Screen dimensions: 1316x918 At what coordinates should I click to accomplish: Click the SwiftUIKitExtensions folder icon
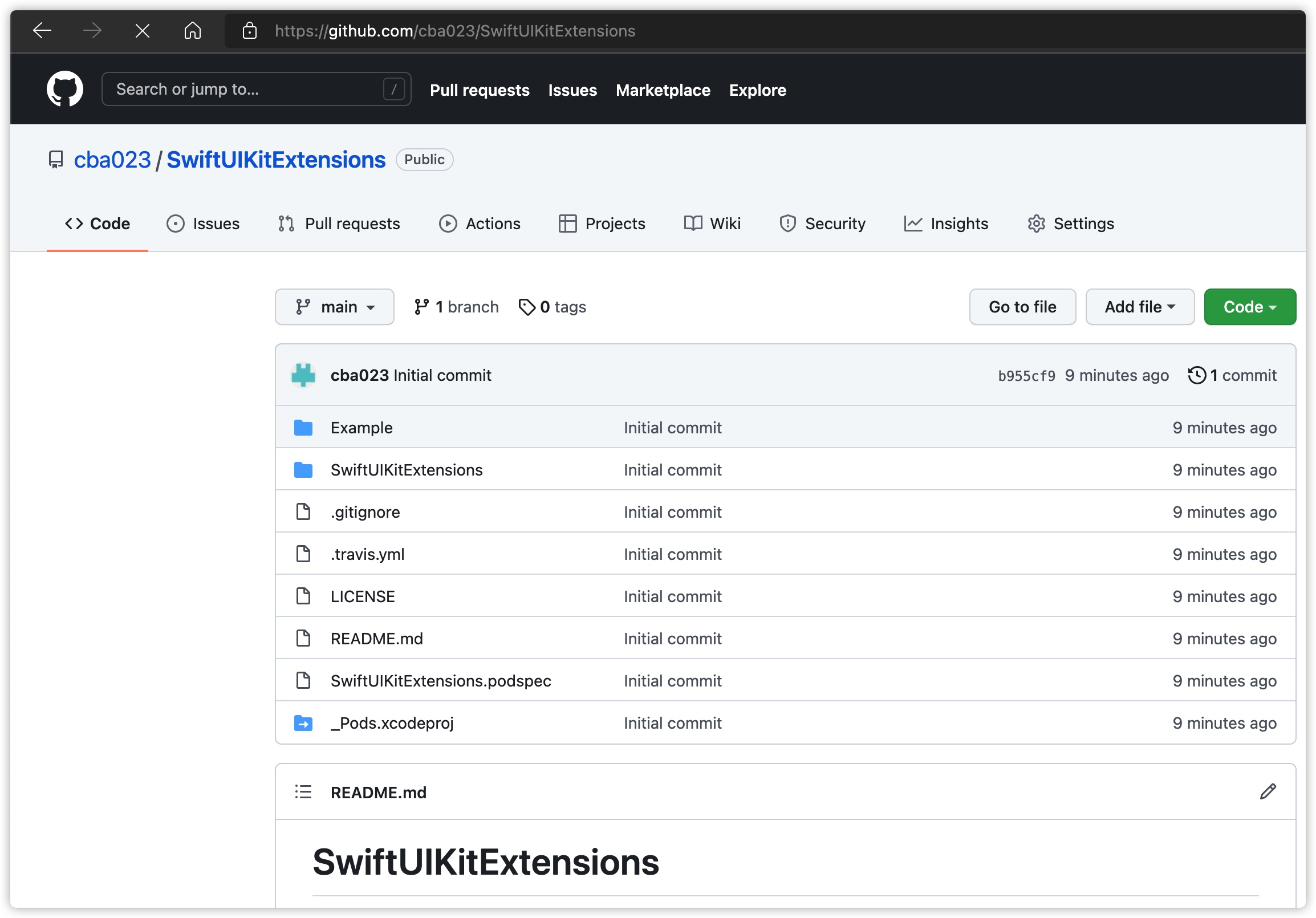pyautogui.click(x=303, y=470)
